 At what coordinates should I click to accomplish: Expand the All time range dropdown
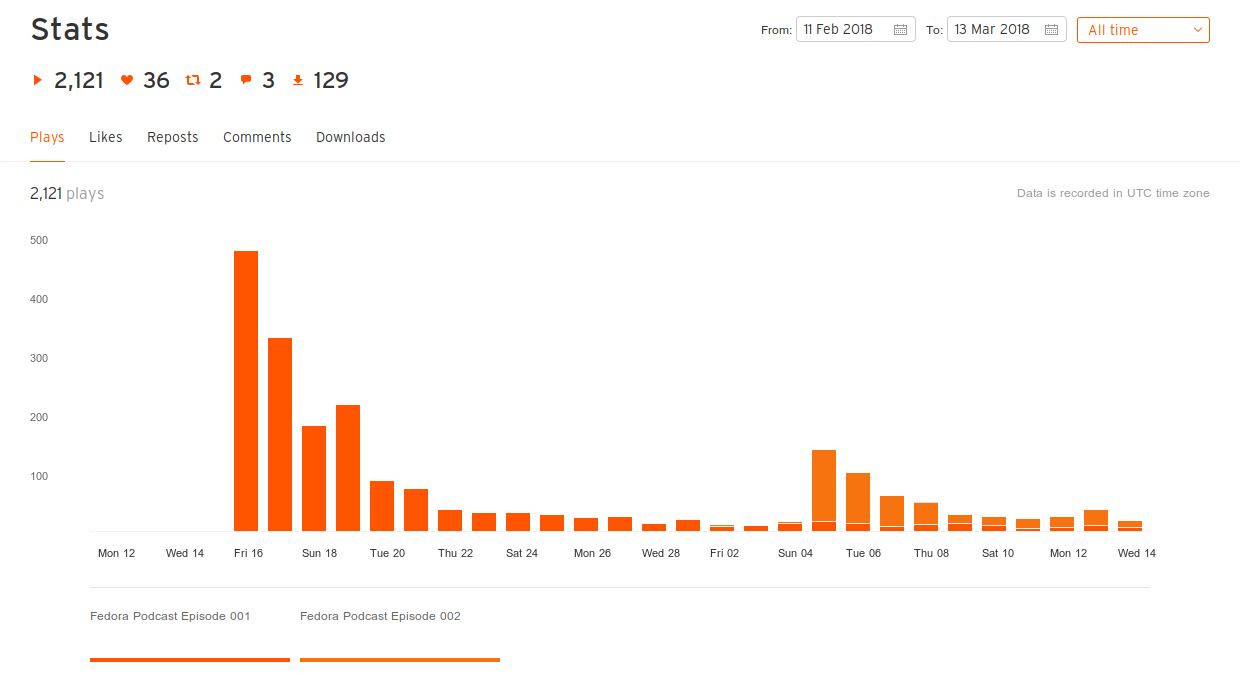coord(1143,30)
